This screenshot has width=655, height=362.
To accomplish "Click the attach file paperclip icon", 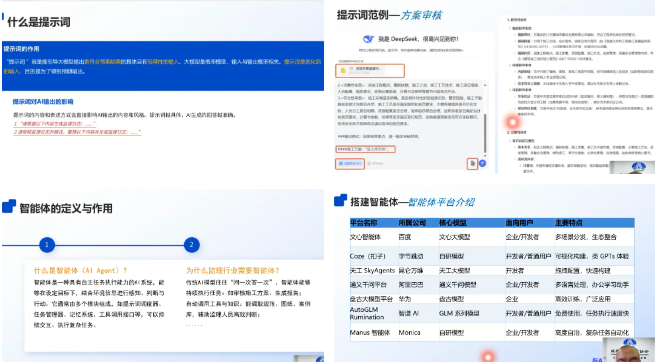I will click(472, 163).
